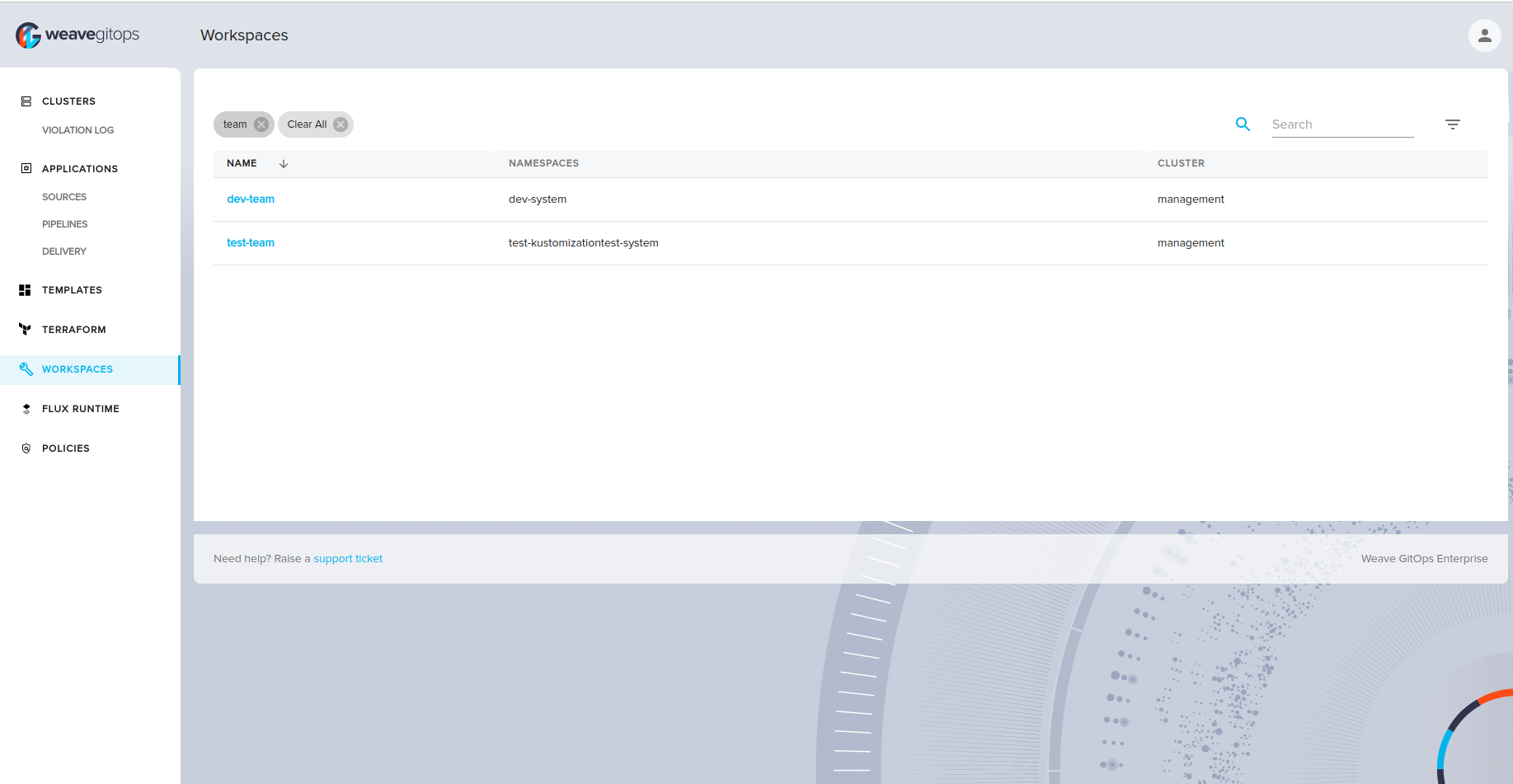This screenshot has width=1513, height=784.
Task: Toggle sort arrow on Name column
Action: click(x=284, y=164)
